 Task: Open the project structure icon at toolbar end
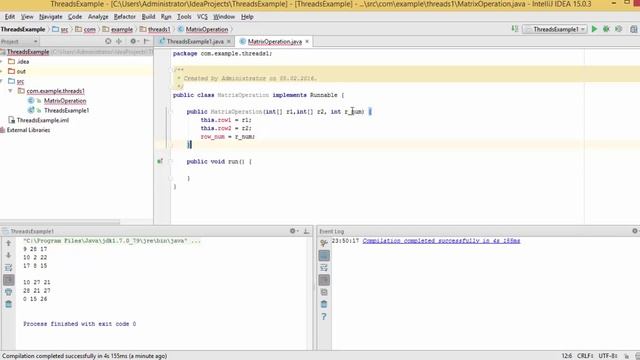tap(633, 29)
